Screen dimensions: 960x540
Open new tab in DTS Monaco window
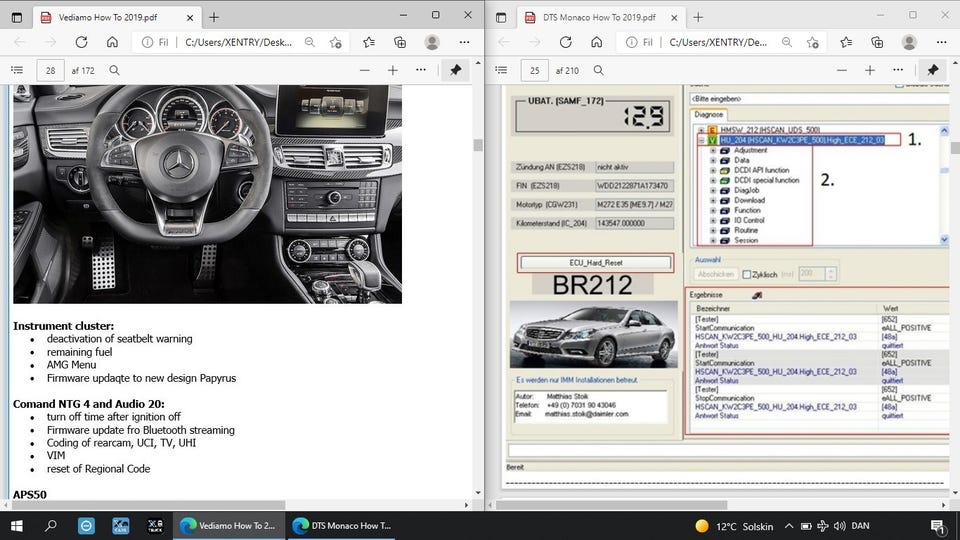point(699,17)
